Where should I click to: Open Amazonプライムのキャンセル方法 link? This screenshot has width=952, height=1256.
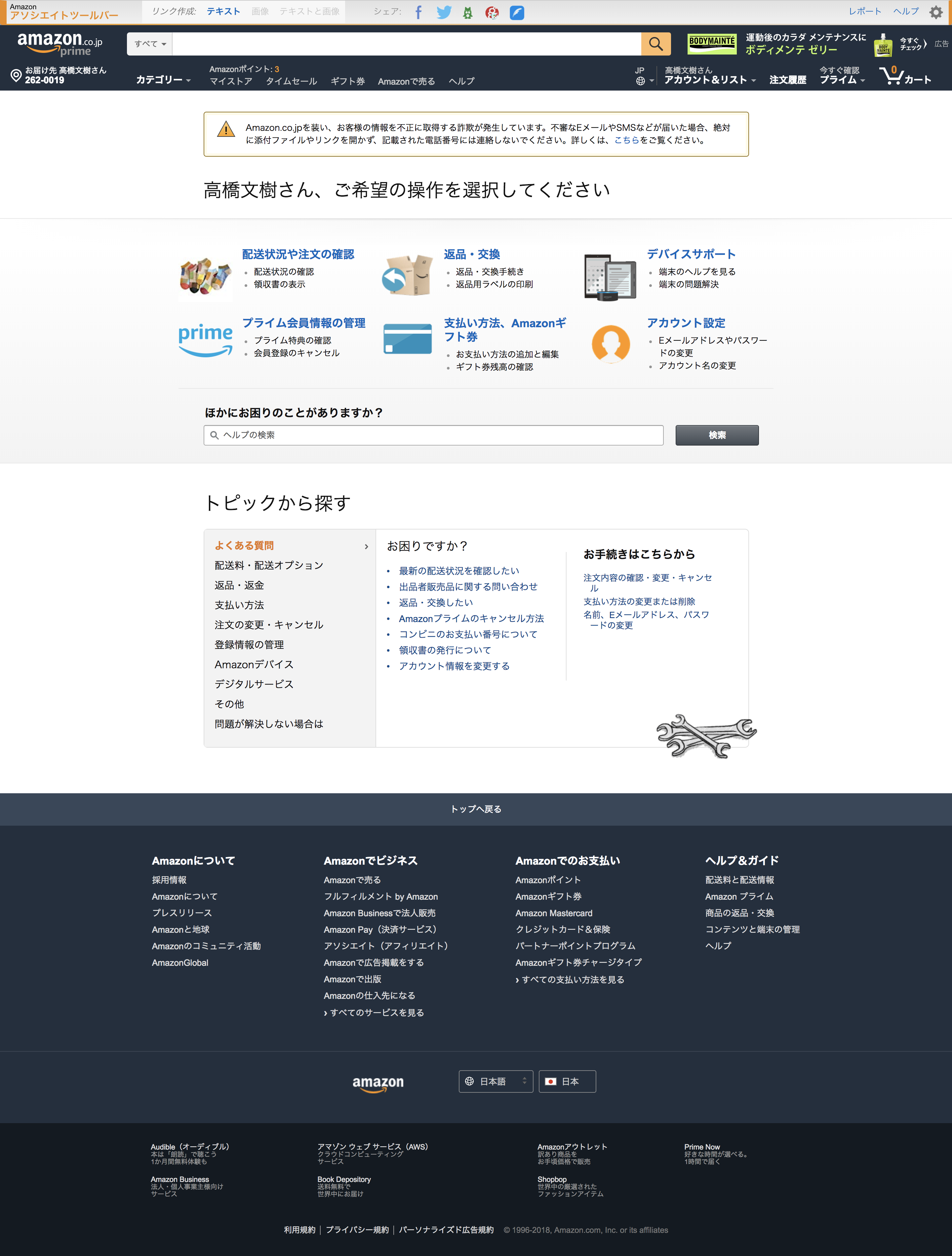pyautogui.click(x=471, y=618)
